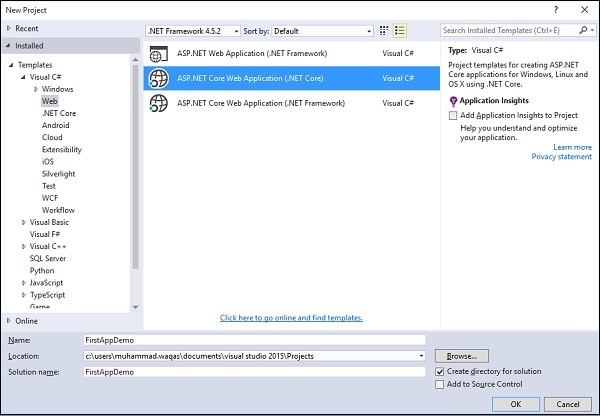The height and width of the screenshot is (416, 600).
Task: Check Add to Source Control
Action: tap(440, 384)
